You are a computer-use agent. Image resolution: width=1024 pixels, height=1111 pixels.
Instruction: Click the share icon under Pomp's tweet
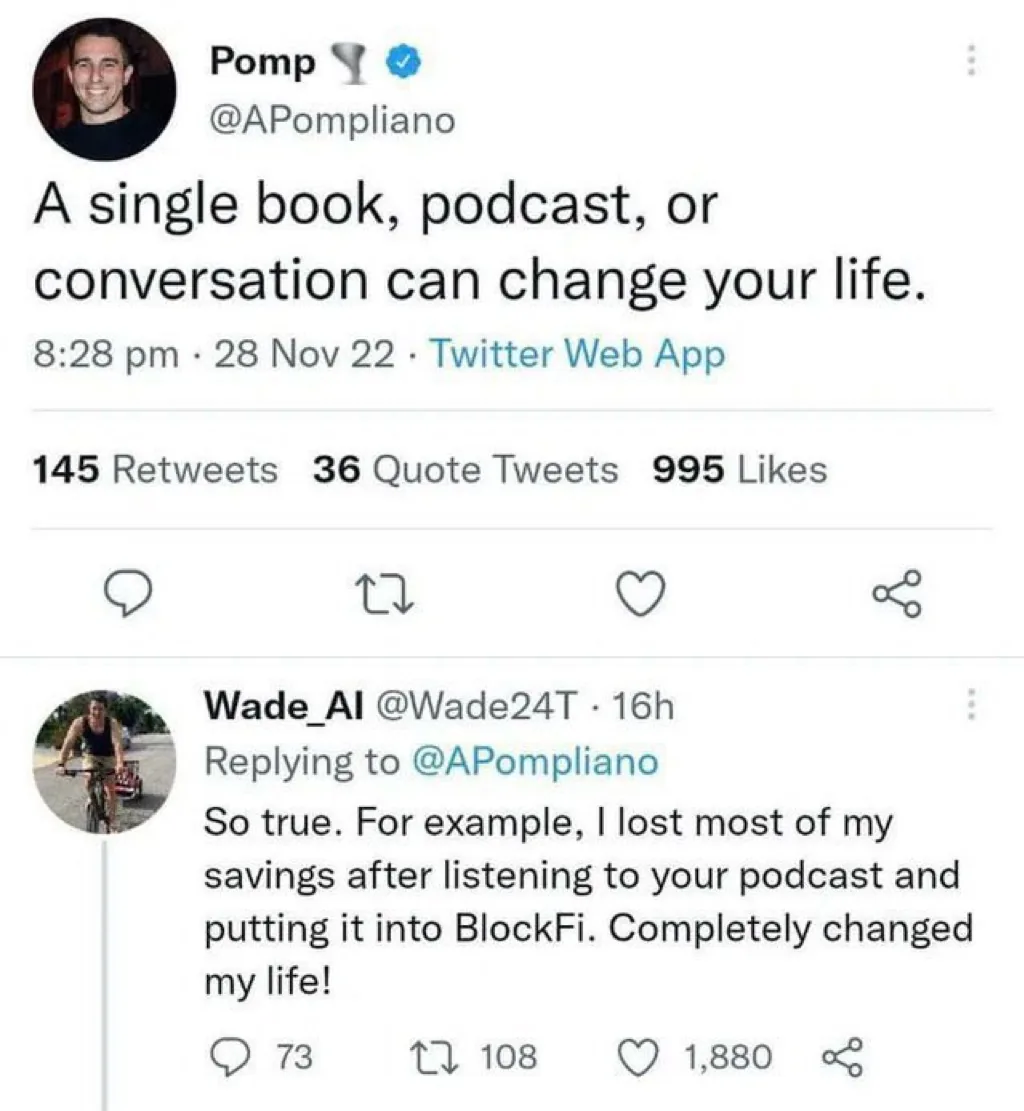click(892, 594)
